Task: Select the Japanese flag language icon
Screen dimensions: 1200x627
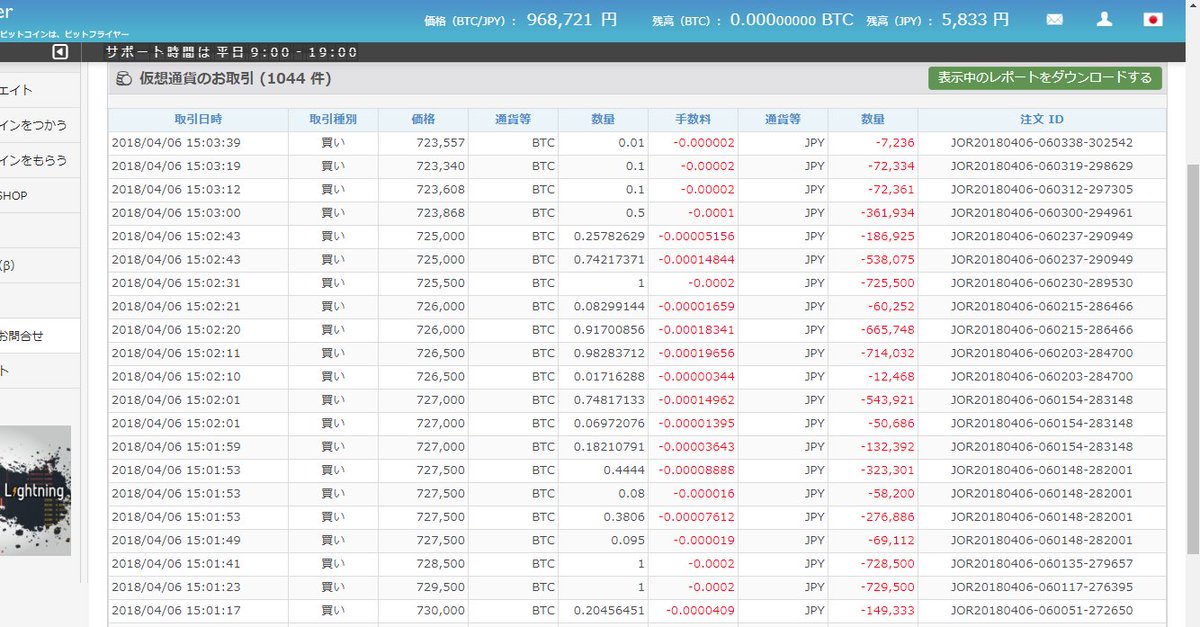Action: click(x=1152, y=19)
